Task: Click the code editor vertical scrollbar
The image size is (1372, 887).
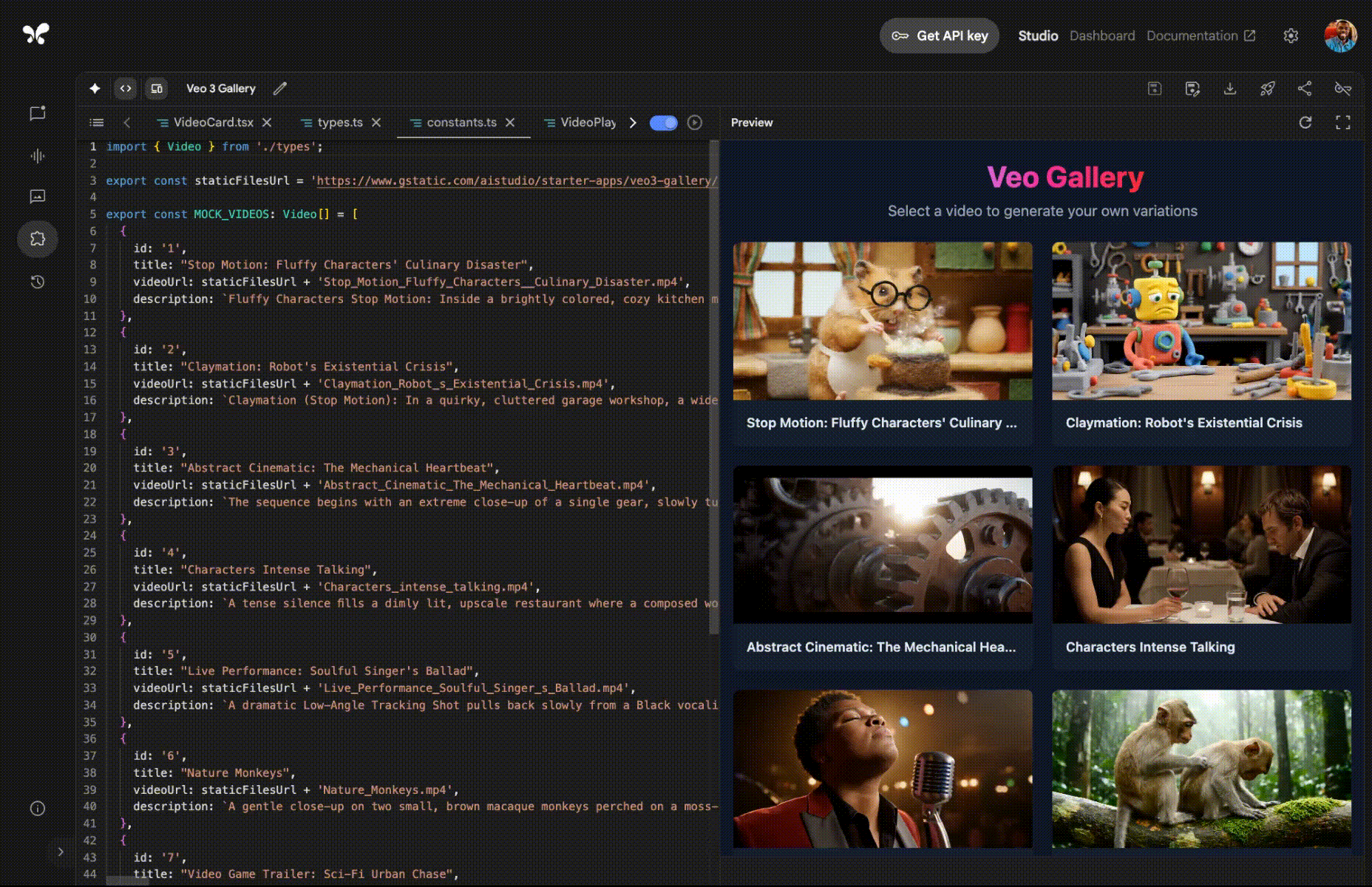Action: [x=713, y=387]
